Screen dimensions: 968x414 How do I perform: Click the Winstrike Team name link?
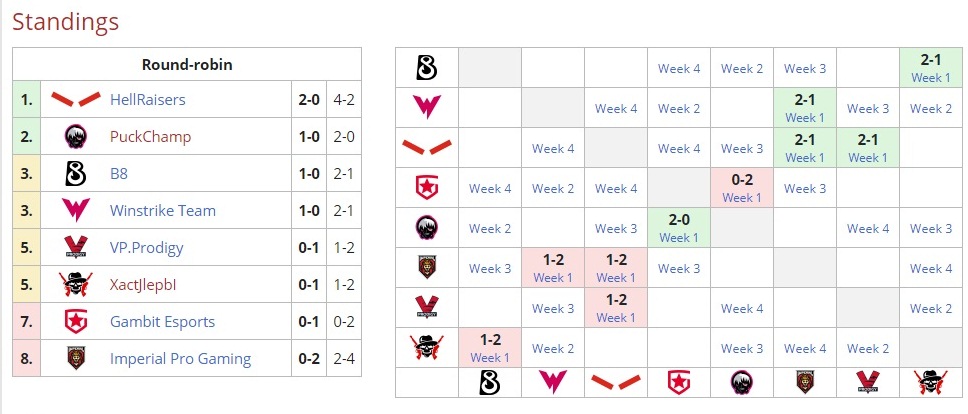tap(163, 211)
